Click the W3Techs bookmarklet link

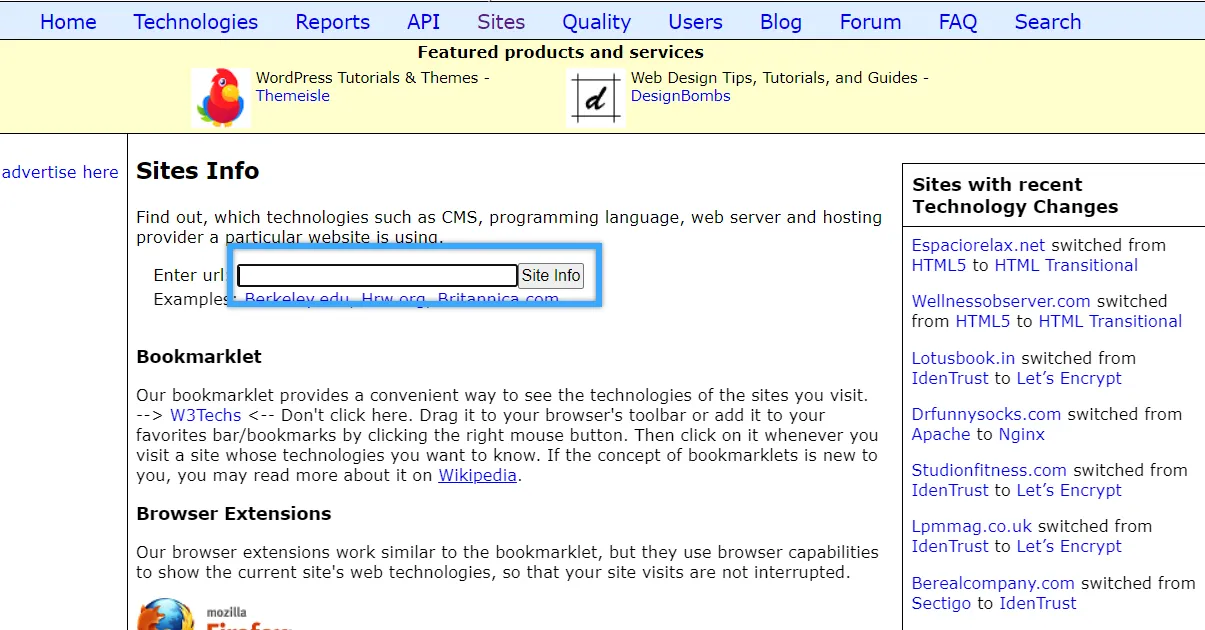pos(205,415)
